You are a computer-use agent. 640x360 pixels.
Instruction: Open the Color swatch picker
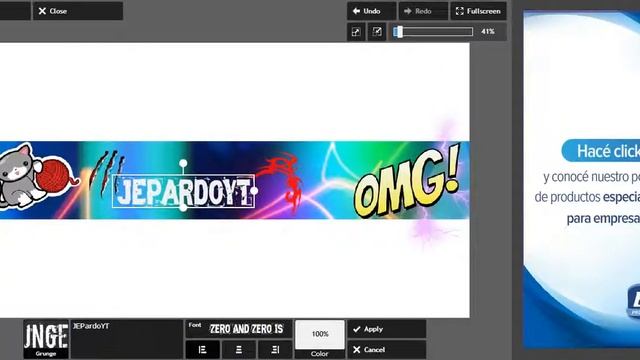pos(320,338)
